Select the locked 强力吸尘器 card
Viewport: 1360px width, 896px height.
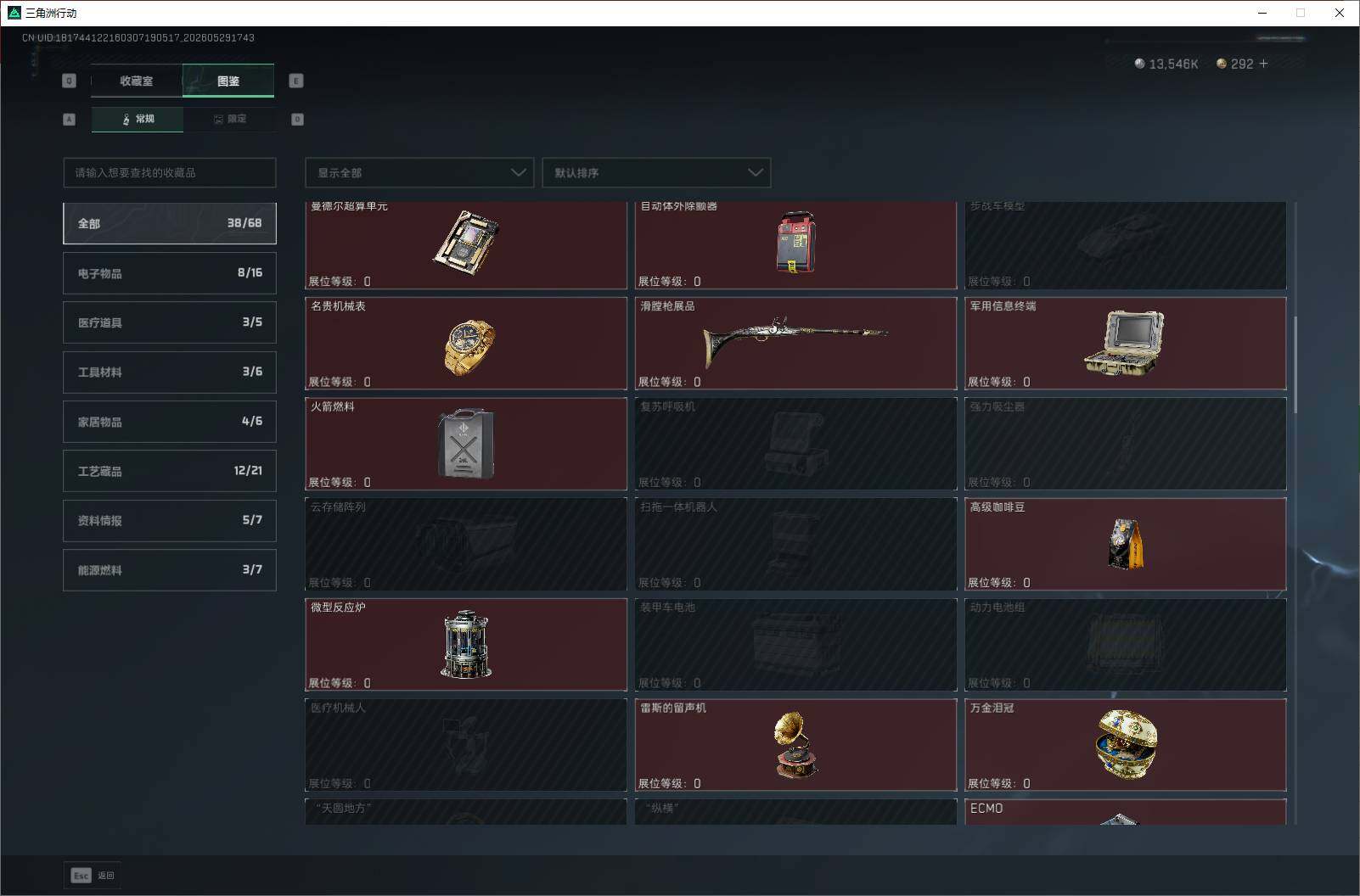point(1126,444)
